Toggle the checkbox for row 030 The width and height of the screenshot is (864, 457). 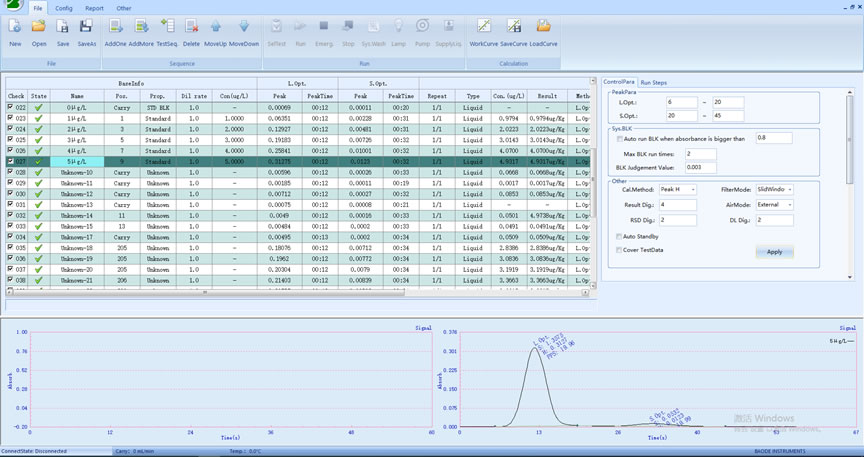10,193
